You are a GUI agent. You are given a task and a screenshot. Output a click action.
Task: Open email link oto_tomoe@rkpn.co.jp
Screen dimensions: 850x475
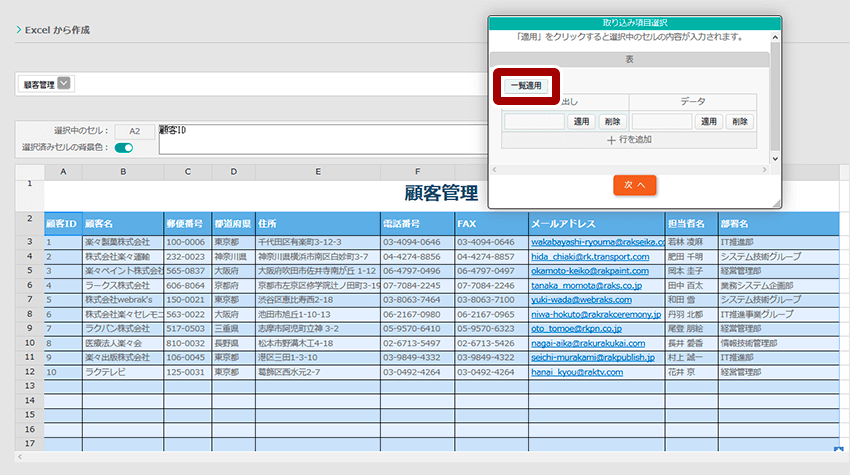pos(576,329)
